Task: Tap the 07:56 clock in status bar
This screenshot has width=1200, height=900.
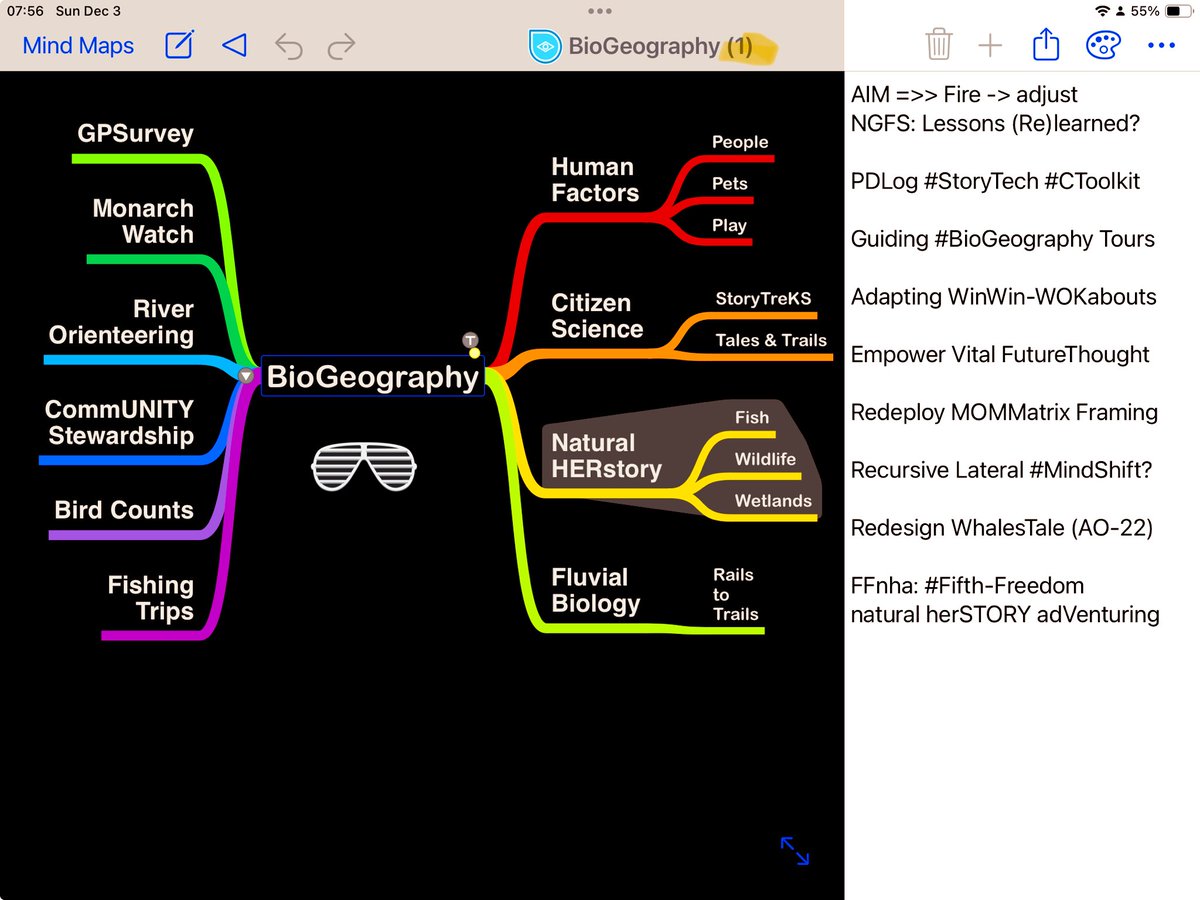Action: coord(25,11)
